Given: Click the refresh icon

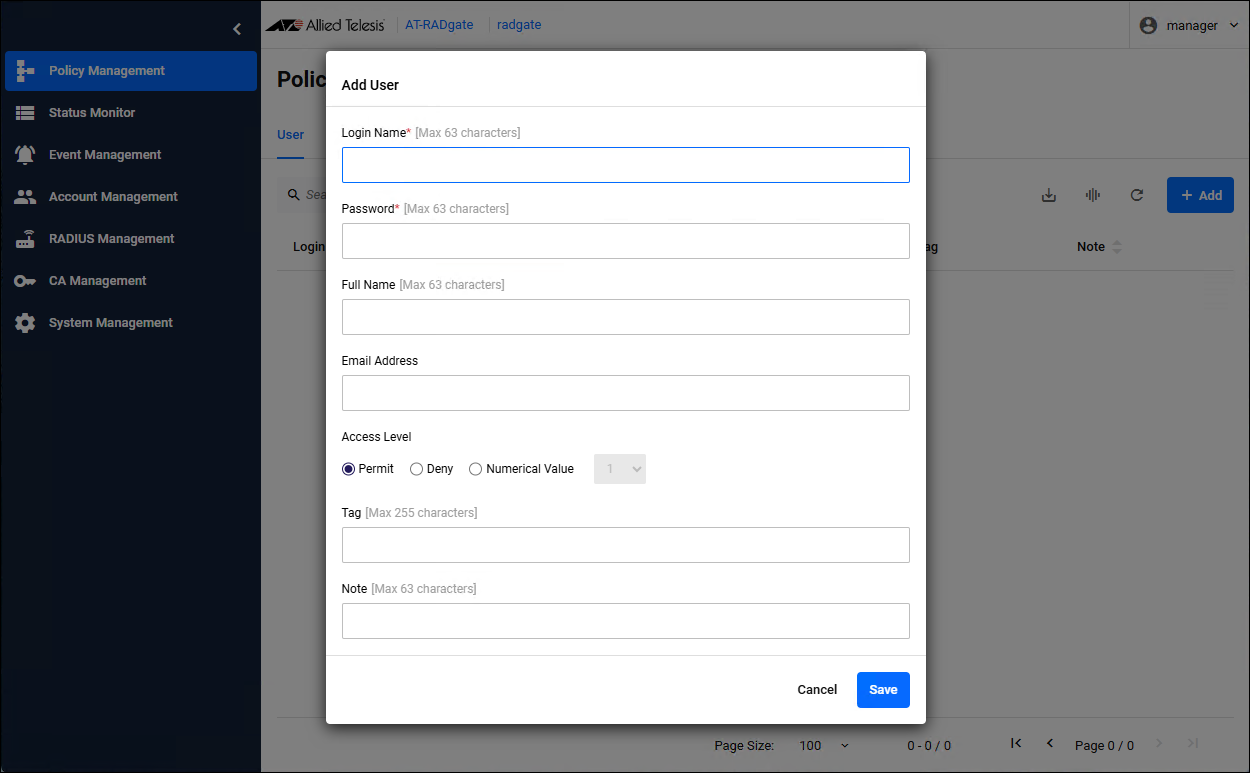Looking at the screenshot, I should point(1137,195).
